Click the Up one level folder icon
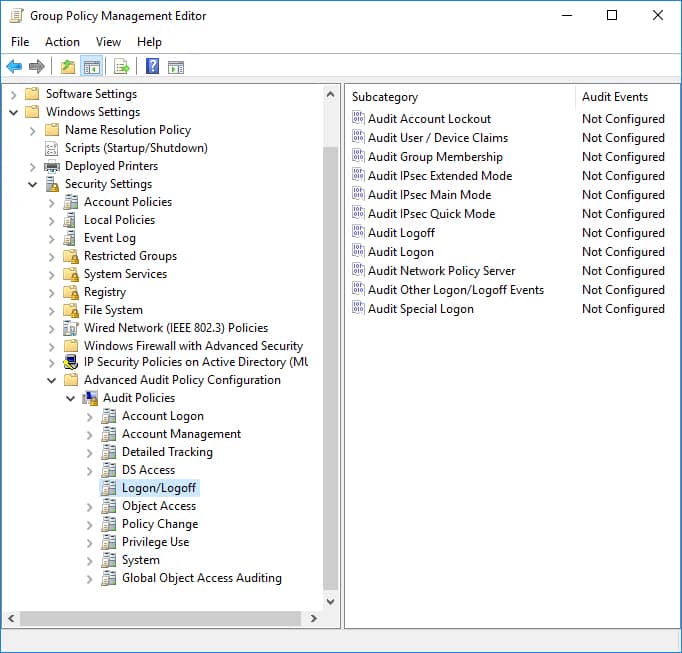Screen dimensions: 682x653 click(67, 67)
